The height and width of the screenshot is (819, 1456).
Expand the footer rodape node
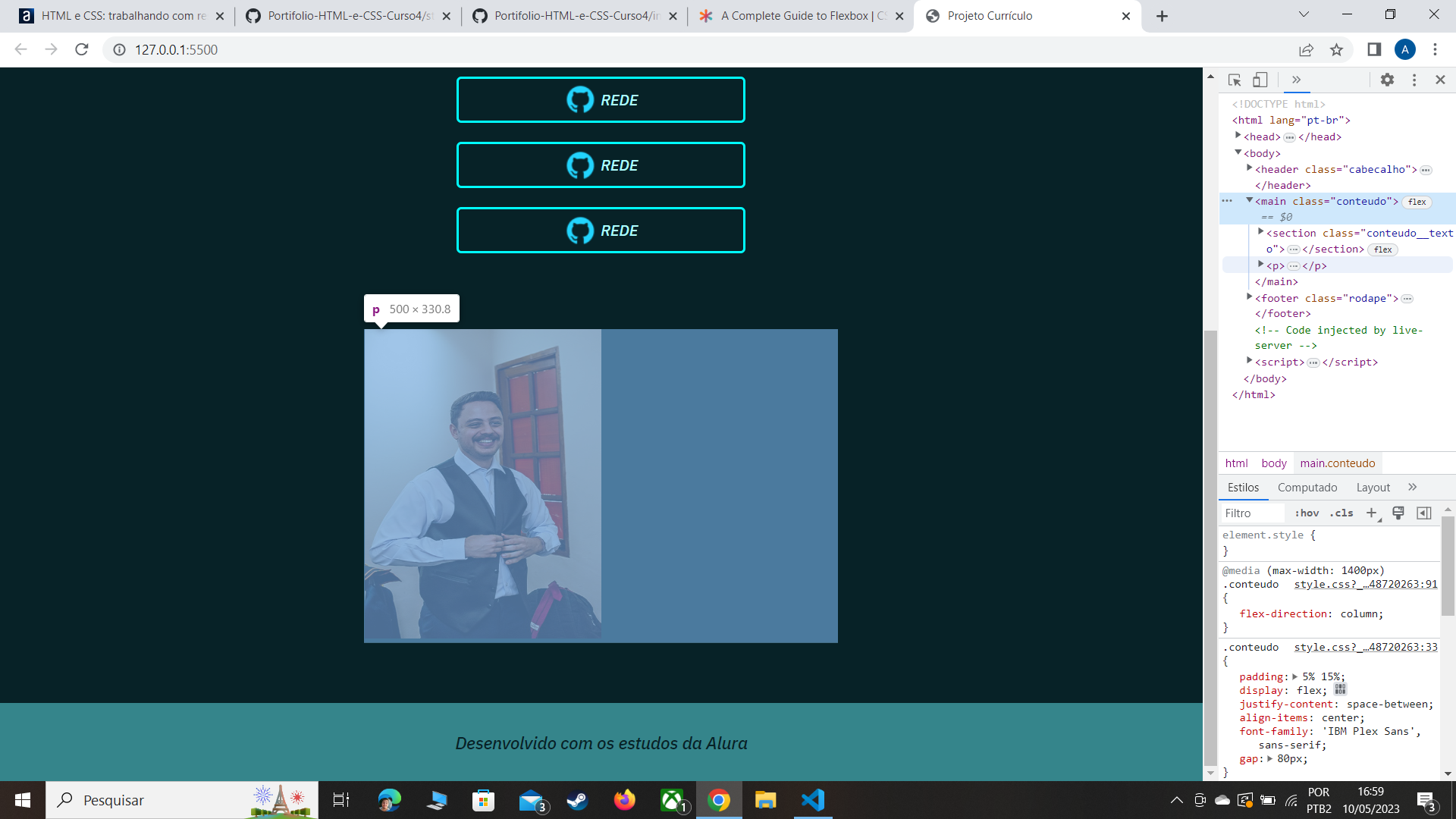click(x=1250, y=297)
